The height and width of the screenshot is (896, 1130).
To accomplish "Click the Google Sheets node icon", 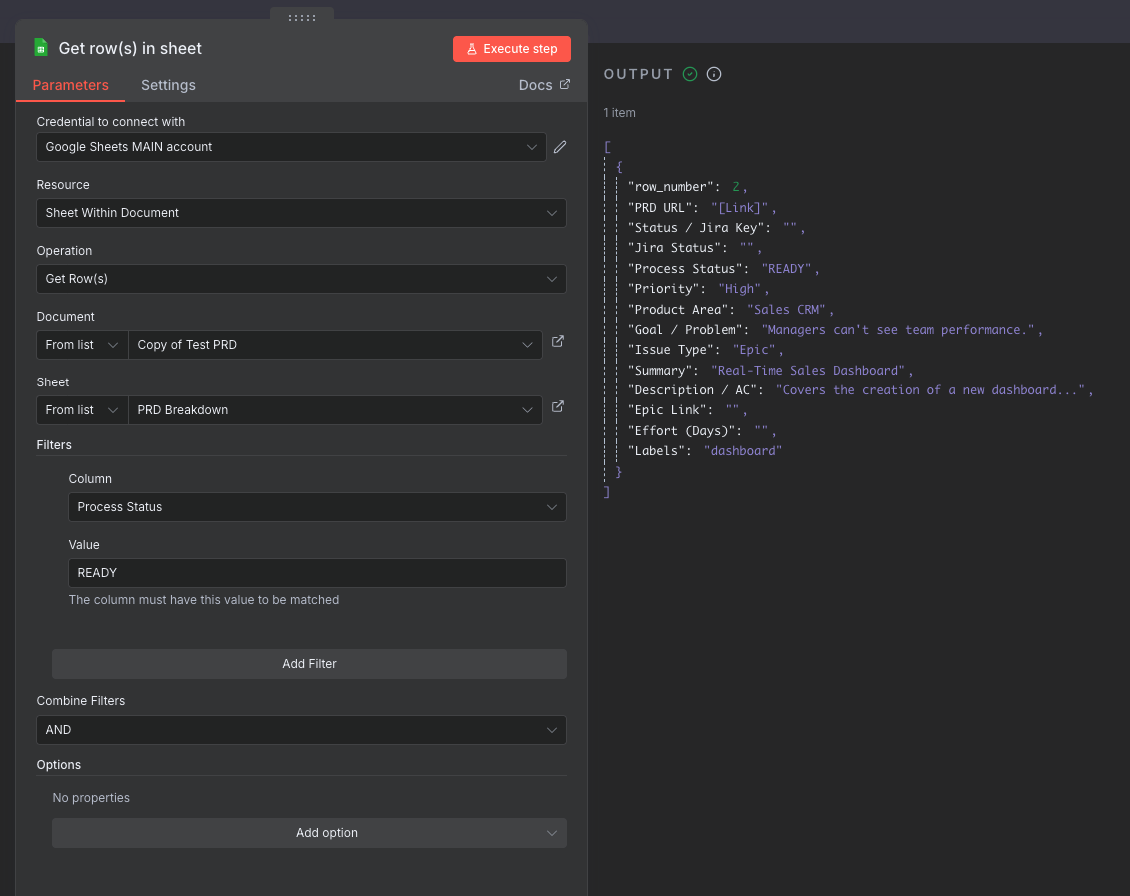I will click(41, 48).
